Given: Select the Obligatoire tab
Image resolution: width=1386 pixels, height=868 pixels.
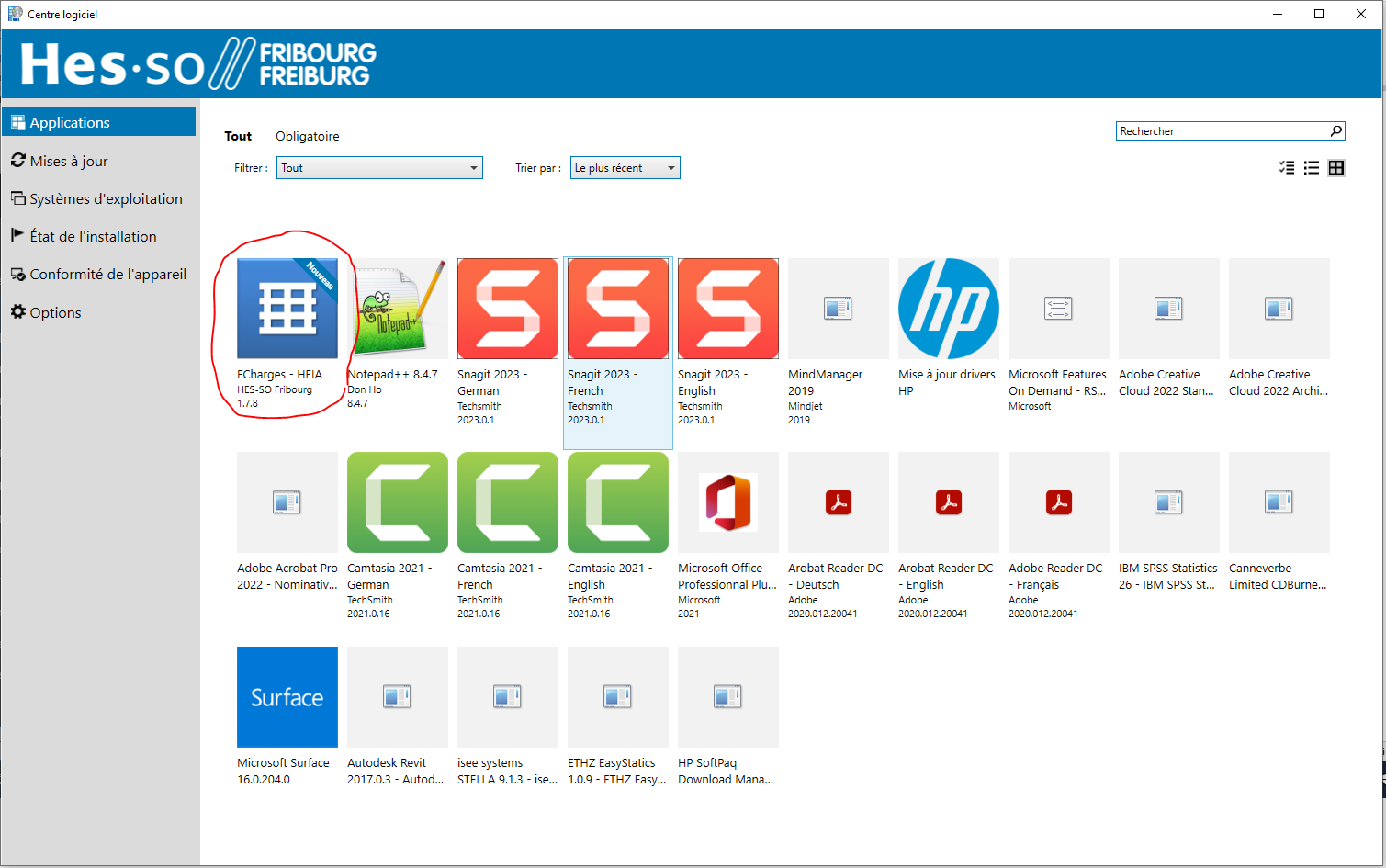Looking at the screenshot, I should (x=308, y=136).
